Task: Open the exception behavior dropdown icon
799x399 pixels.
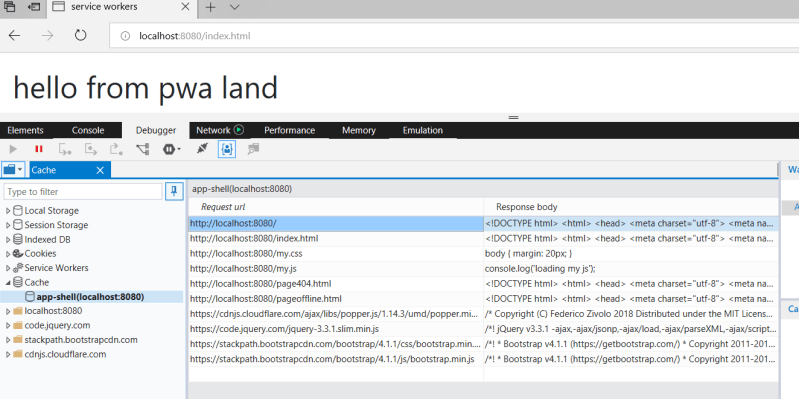Action: click(x=171, y=149)
